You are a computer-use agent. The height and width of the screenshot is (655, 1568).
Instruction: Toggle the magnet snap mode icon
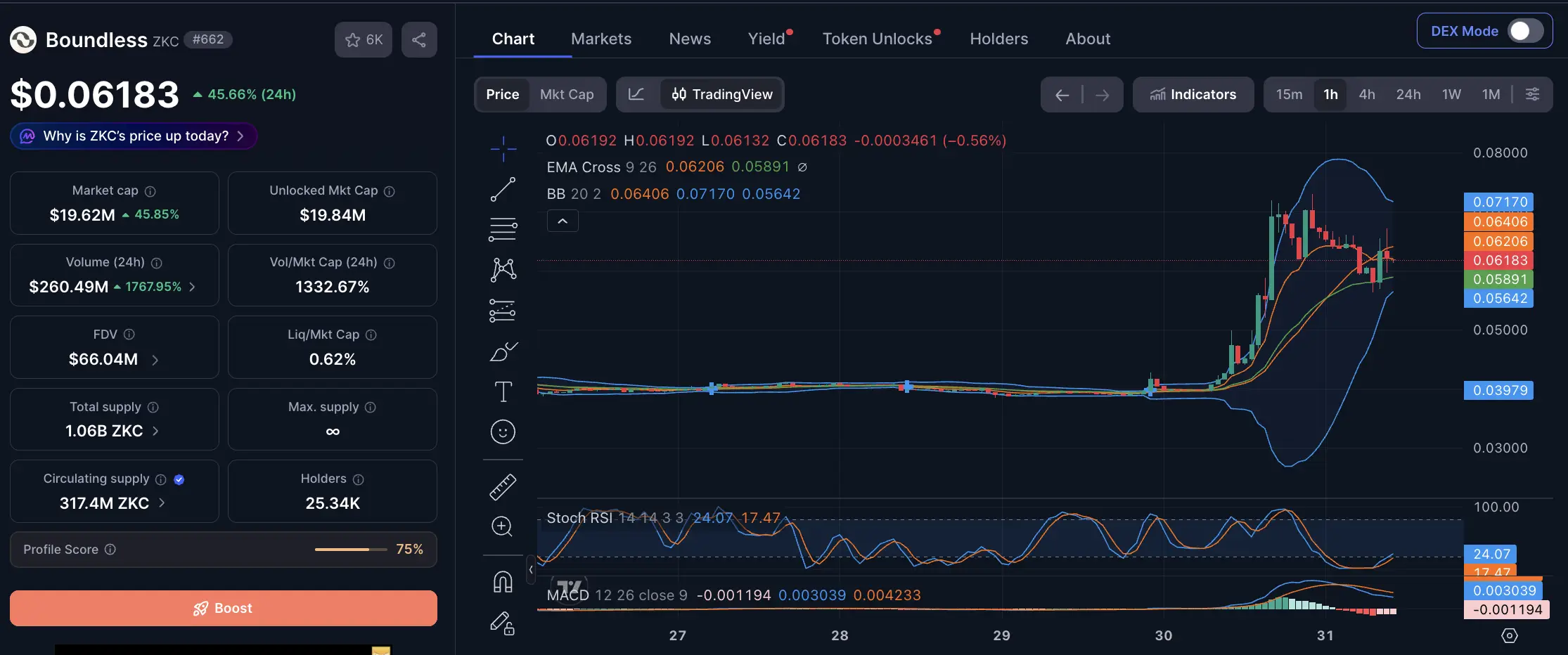click(503, 582)
